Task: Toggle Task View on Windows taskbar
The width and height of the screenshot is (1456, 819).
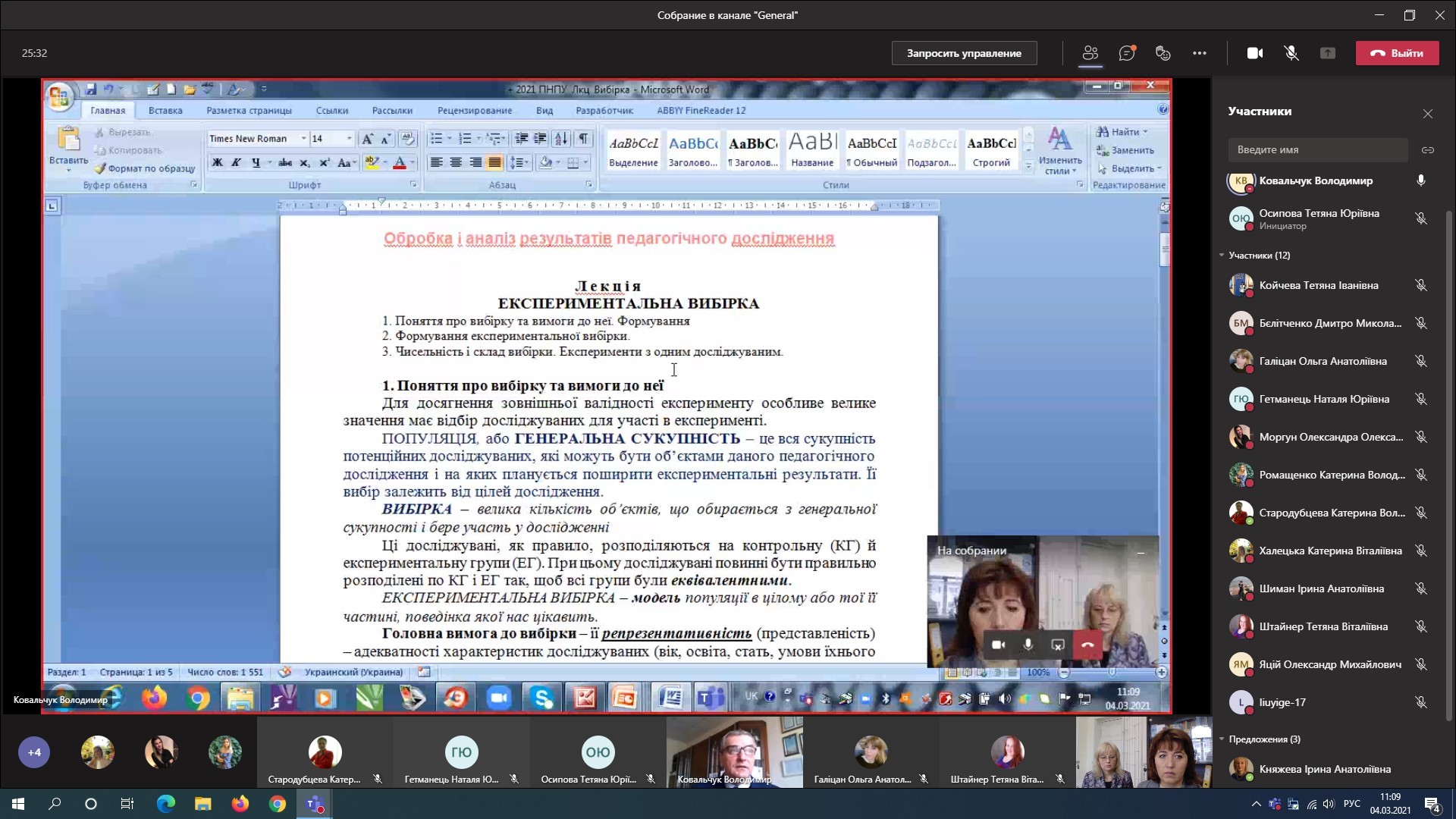Action: [x=127, y=804]
